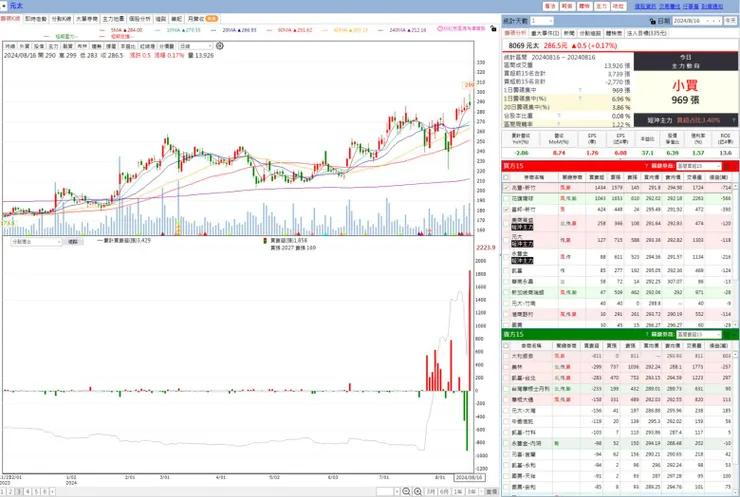Check the 新加坡商瑞銀 row checkbox
Viewport: 740px width, 497px height.
(x=506, y=293)
